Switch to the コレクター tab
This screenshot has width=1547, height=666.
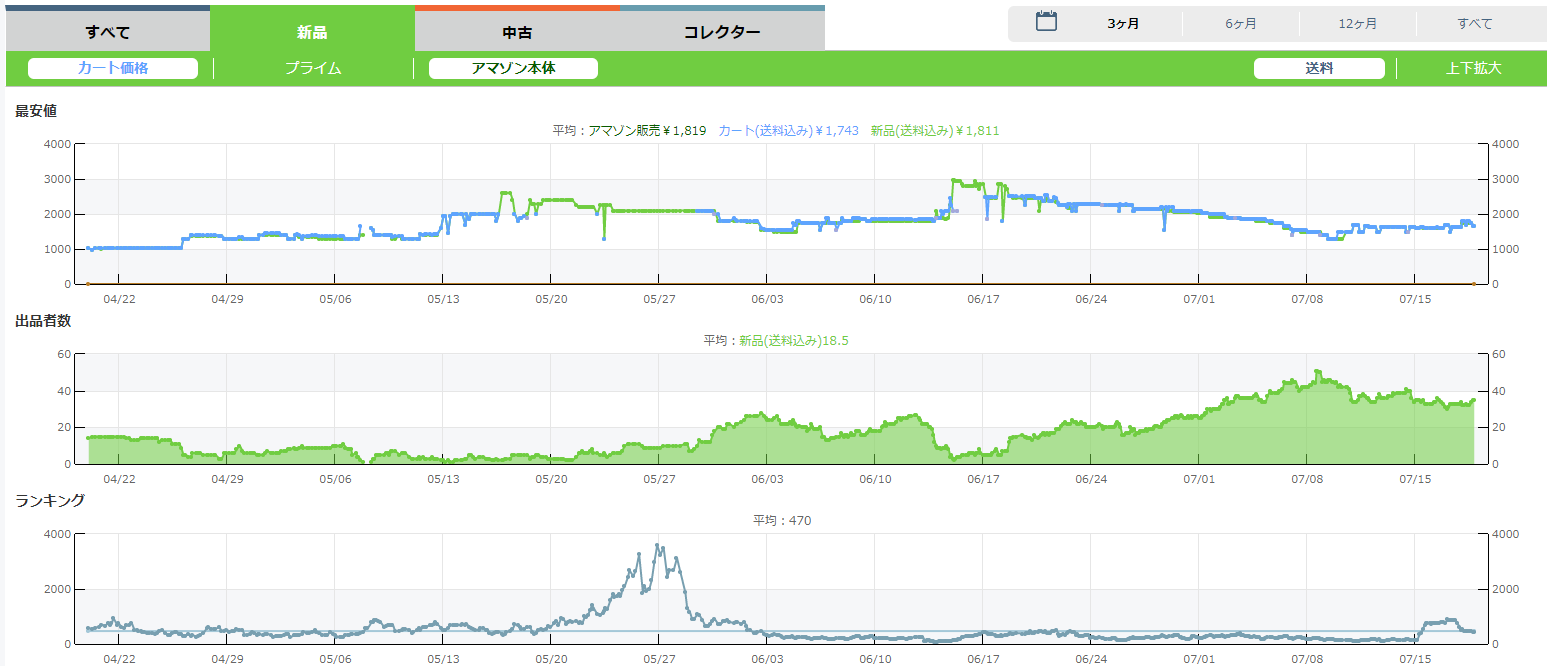click(x=722, y=32)
